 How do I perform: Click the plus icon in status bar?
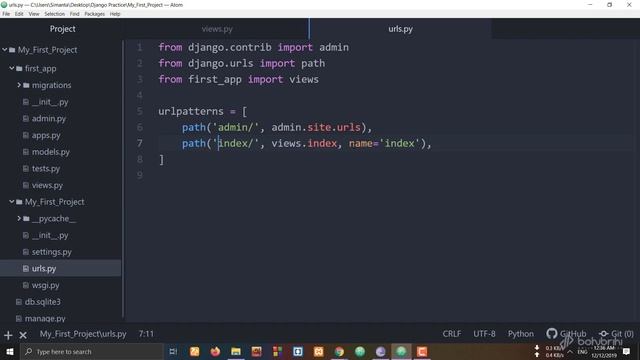(8, 336)
